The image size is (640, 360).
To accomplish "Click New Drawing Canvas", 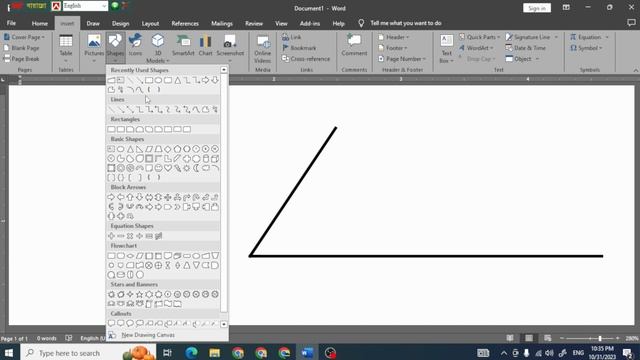I will tap(148, 335).
